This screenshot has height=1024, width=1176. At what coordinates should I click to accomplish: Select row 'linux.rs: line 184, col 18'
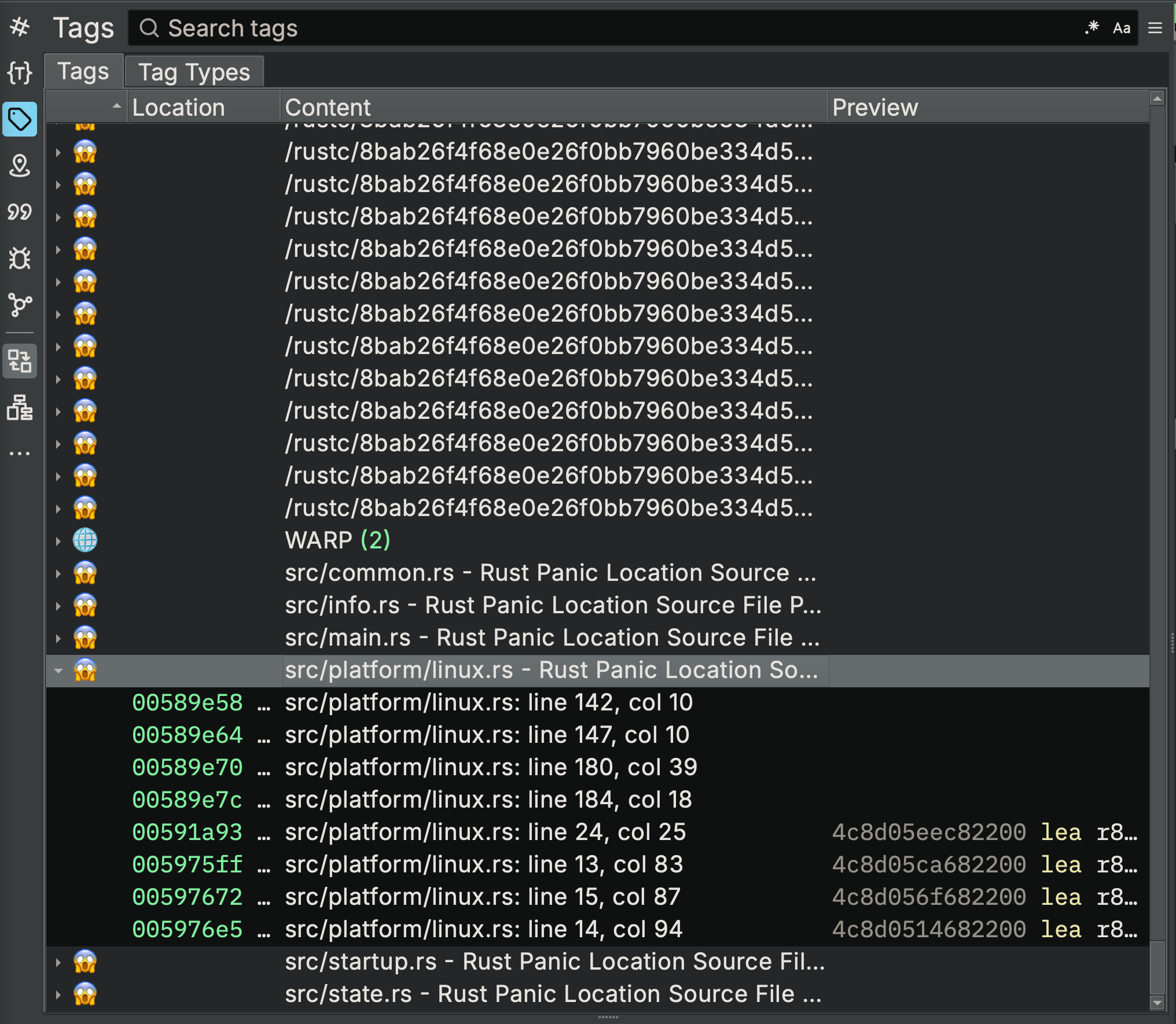[598, 800]
